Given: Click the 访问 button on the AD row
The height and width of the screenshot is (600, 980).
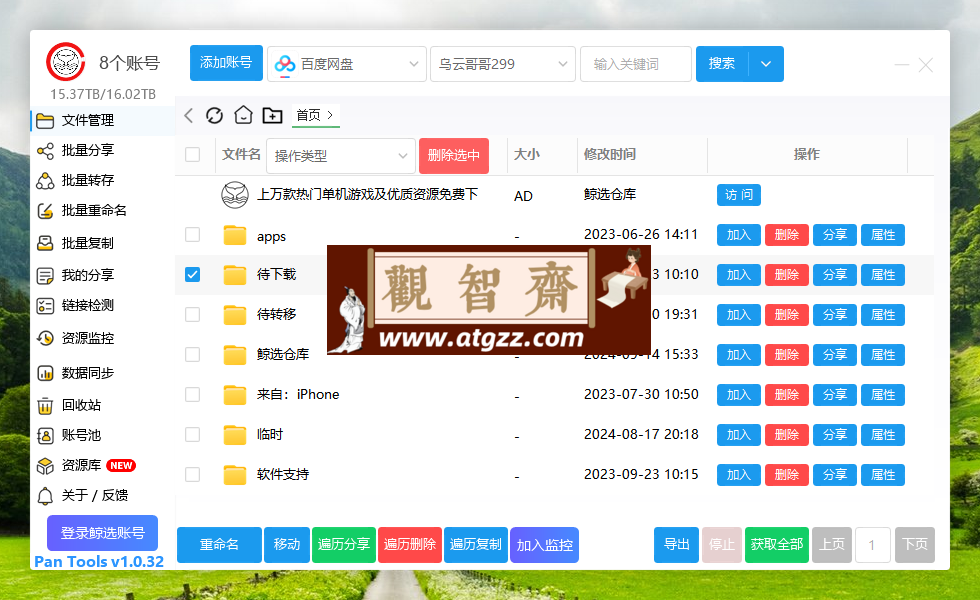Looking at the screenshot, I should (x=739, y=195).
